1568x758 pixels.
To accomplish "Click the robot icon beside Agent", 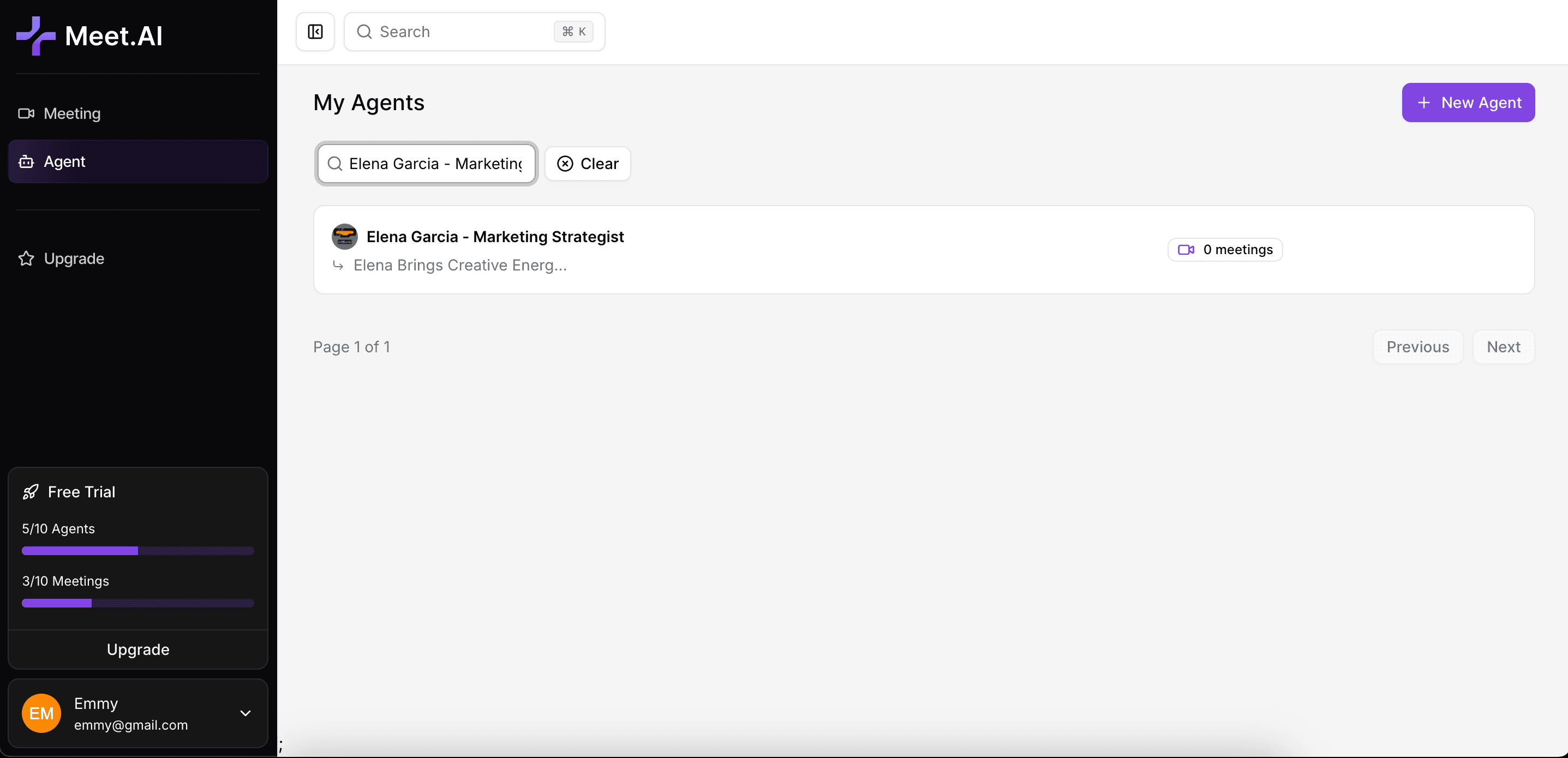I will tap(26, 162).
